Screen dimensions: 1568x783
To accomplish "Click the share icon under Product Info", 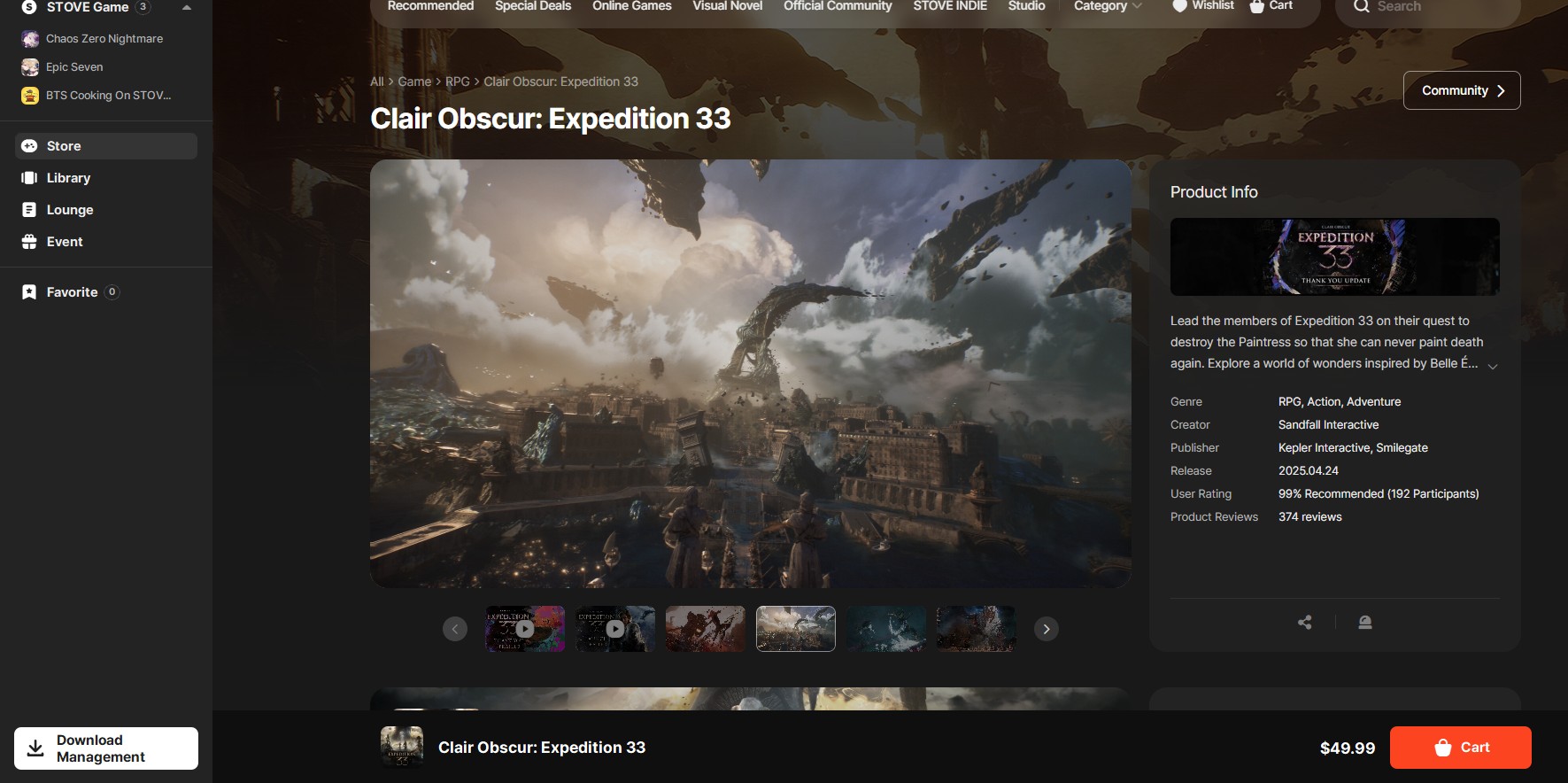I will pos(1305,623).
